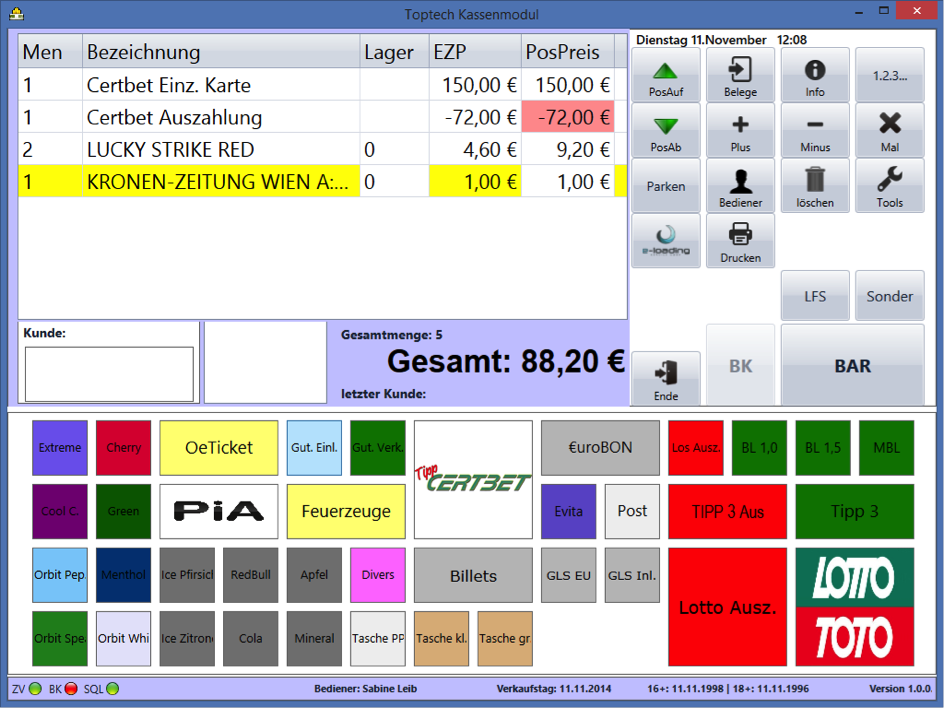
Task: Click the Orbit Whi. tile
Action: coord(123,639)
